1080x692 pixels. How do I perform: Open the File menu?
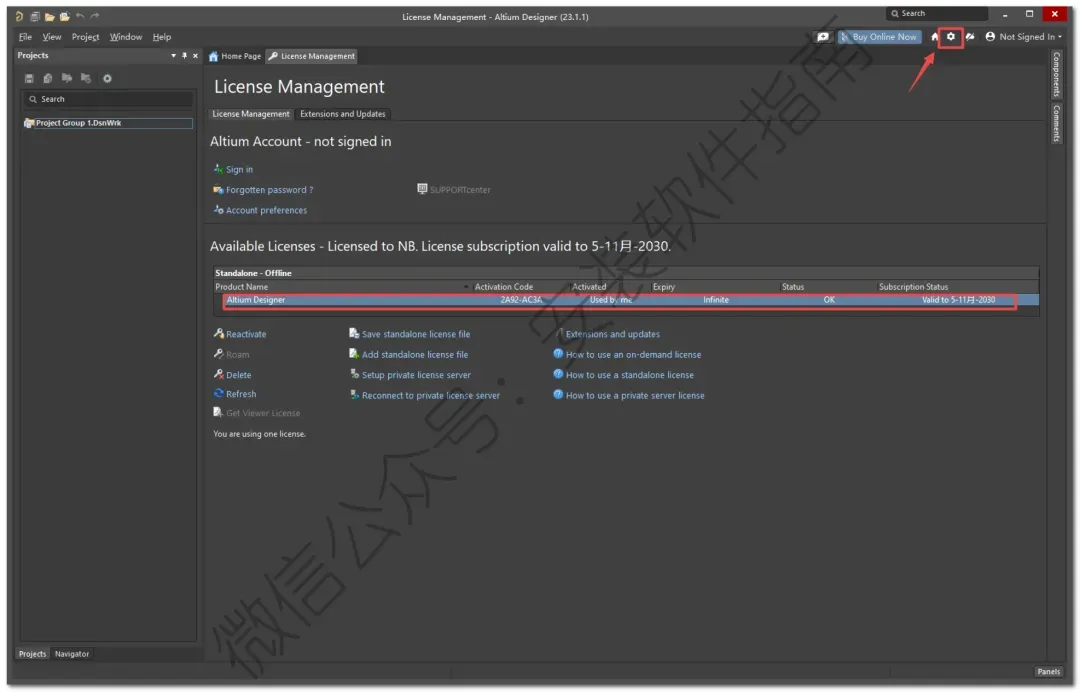click(25, 36)
